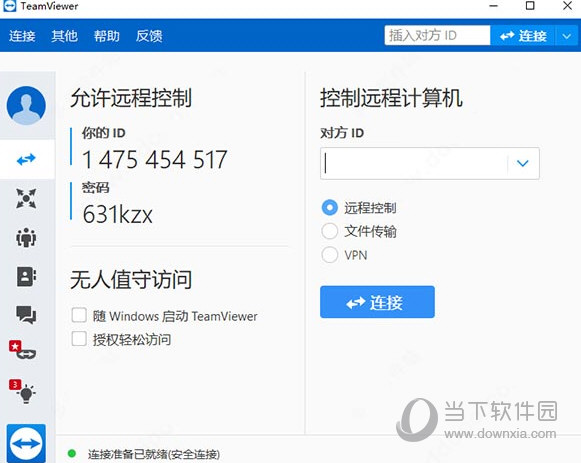Enable 随 Windows 启动 TeamViewer checkbox
The height and width of the screenshot is (463, 581).
pyautogui.click(x=79, y=315)
